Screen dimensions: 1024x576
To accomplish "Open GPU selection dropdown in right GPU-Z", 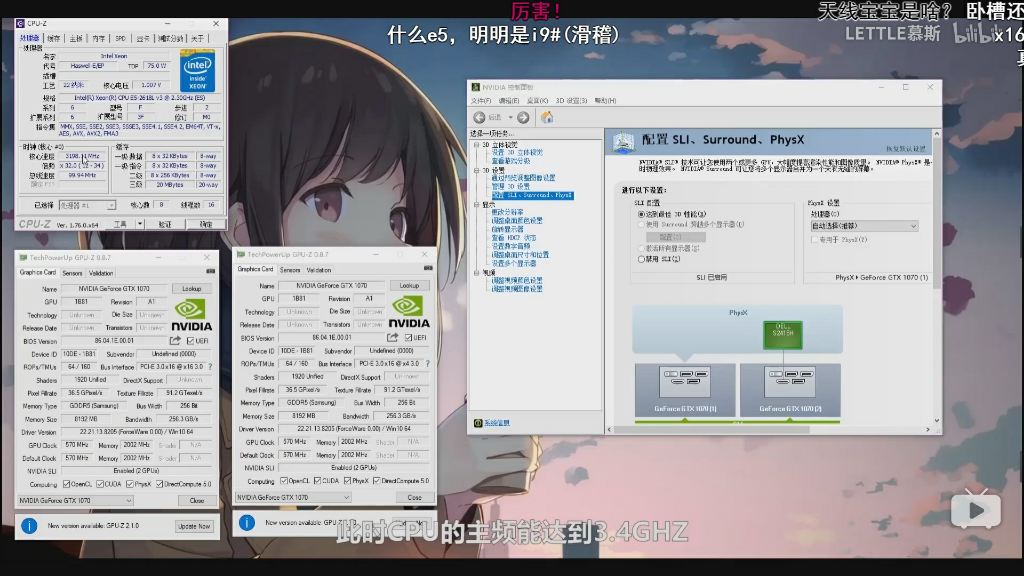I will tap(293, 498).
